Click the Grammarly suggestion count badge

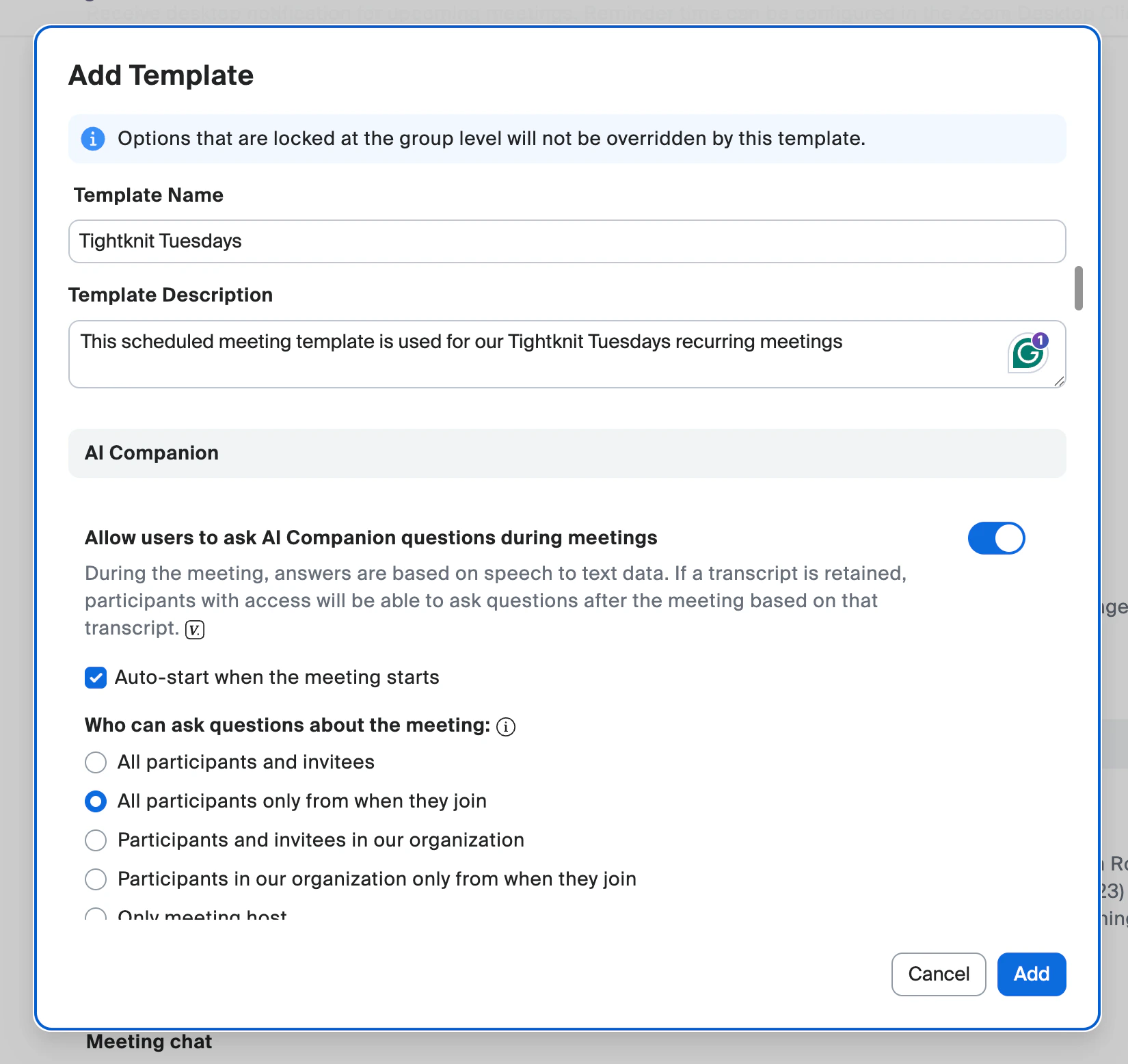(x=1040, y=339)
